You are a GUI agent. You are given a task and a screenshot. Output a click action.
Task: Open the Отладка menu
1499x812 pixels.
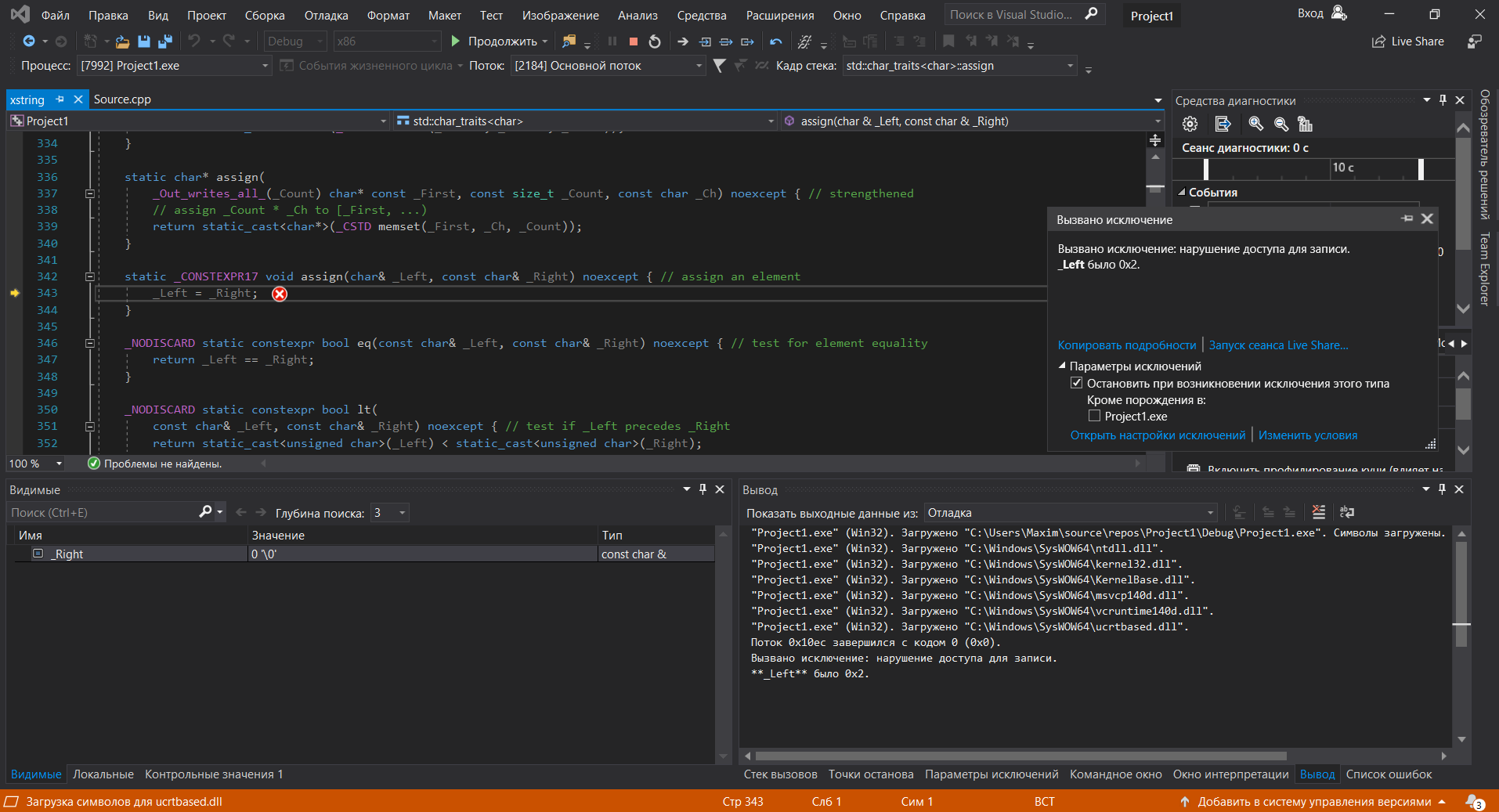tap(326, 15)
